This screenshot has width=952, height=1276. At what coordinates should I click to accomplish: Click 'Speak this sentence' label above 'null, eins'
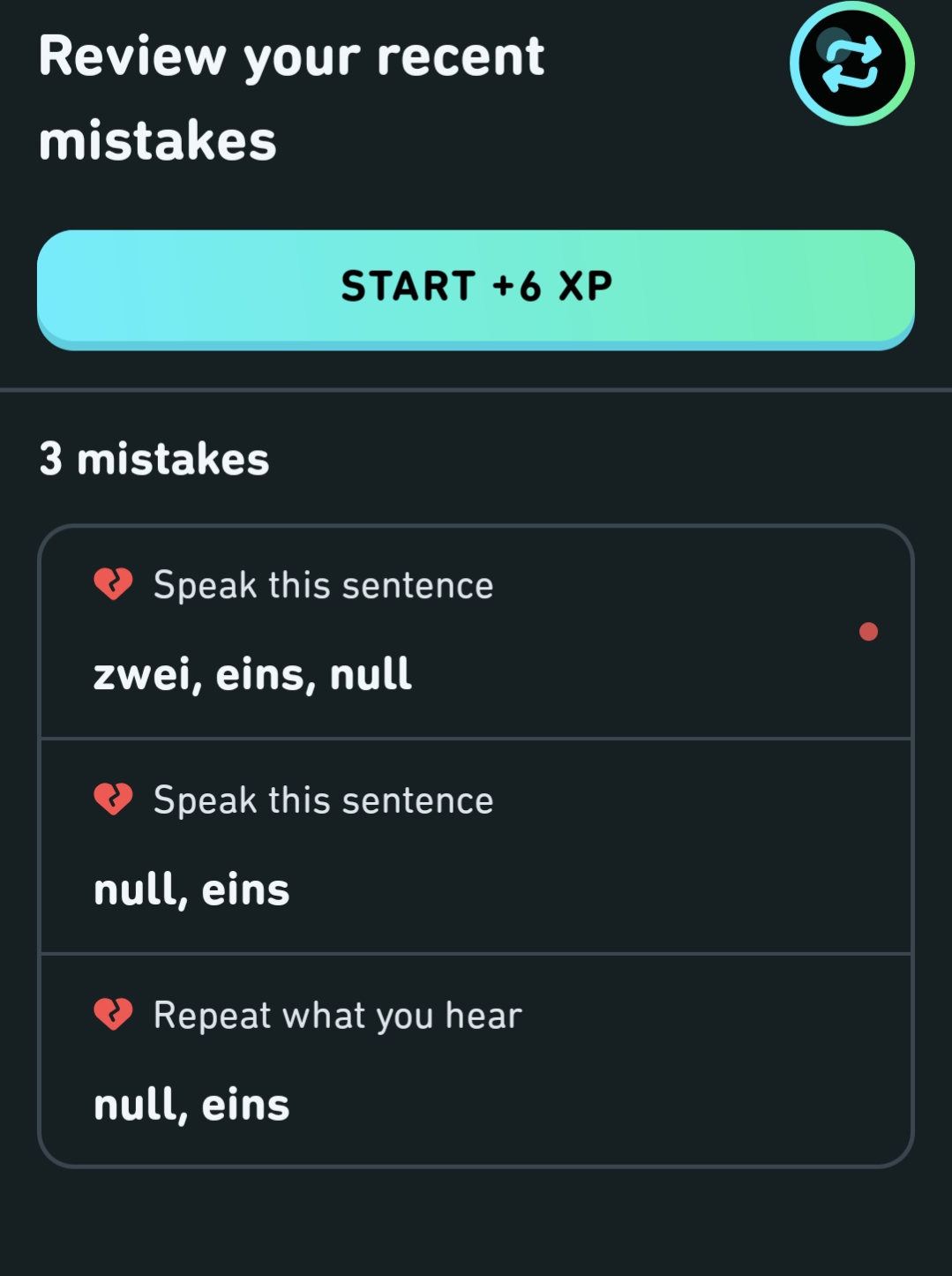click(x=323, y=800)
